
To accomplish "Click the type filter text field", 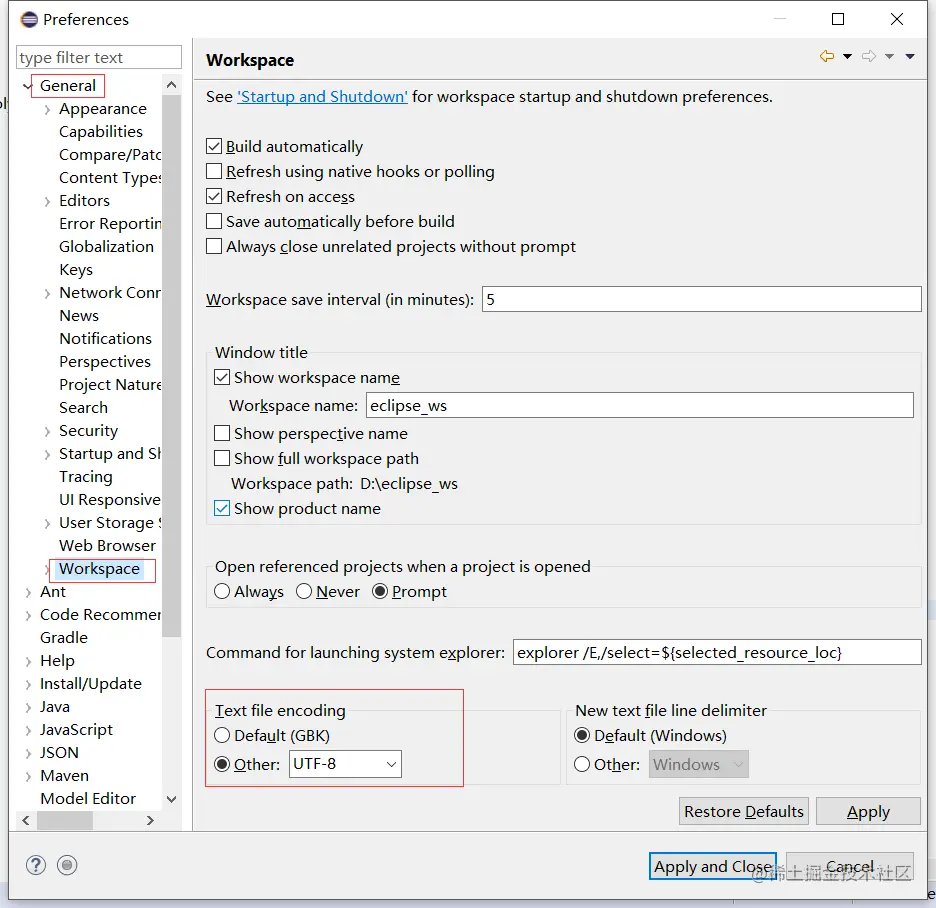I will (98, 57).
